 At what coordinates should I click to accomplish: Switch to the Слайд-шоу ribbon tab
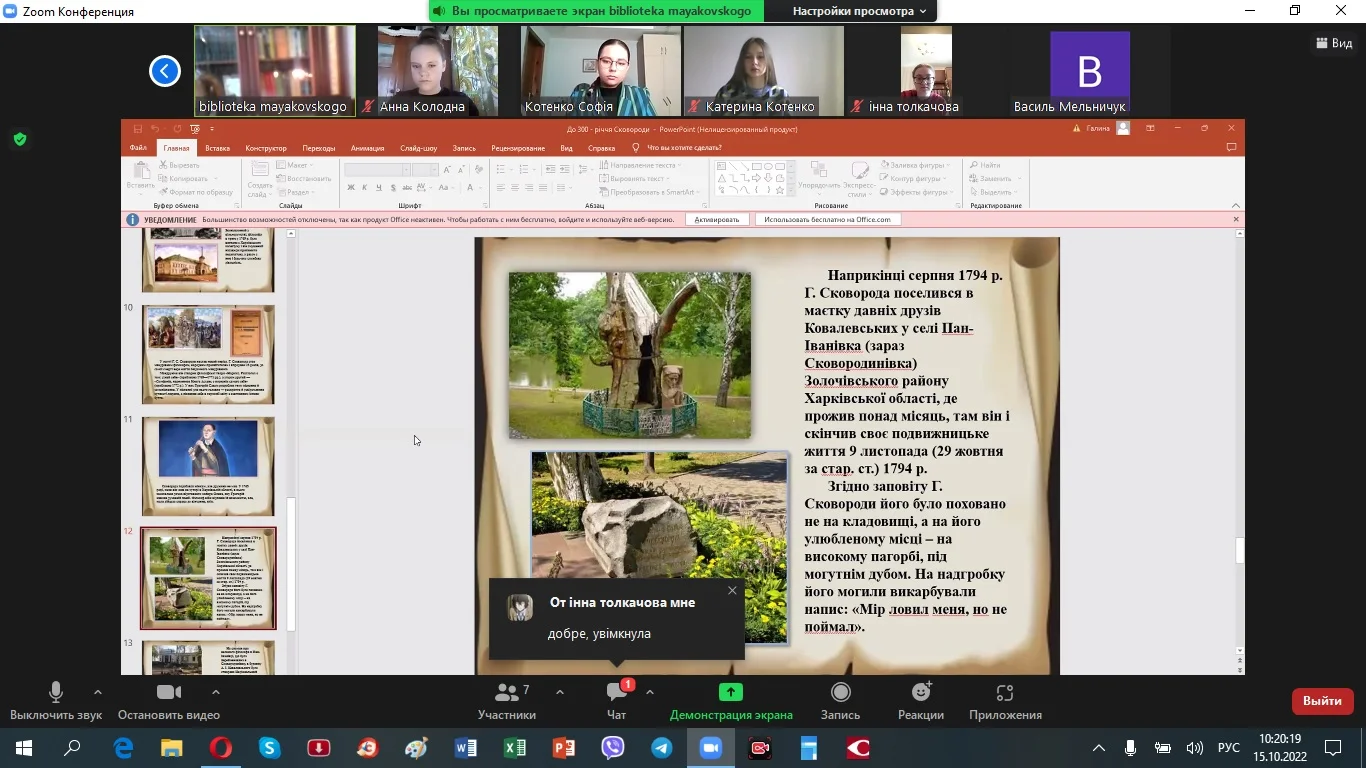(x=418, y=148)
